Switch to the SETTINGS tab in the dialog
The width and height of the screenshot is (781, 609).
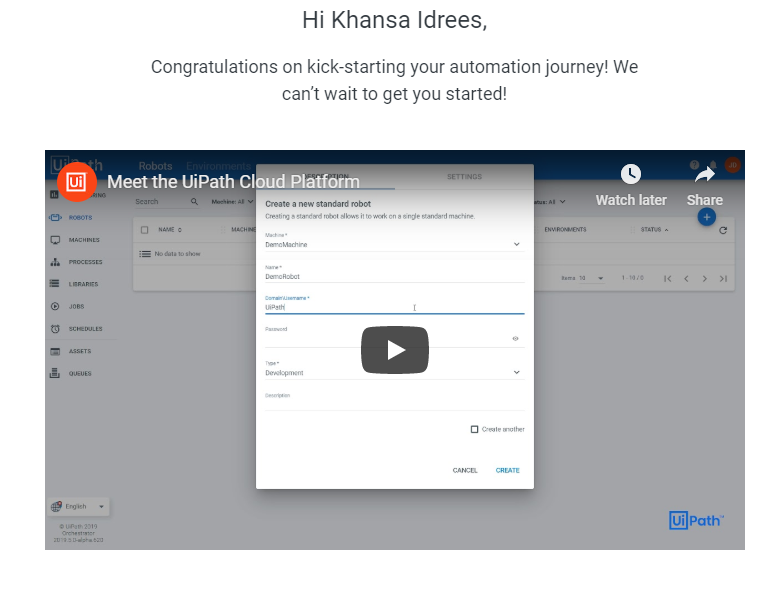[464, 177]
